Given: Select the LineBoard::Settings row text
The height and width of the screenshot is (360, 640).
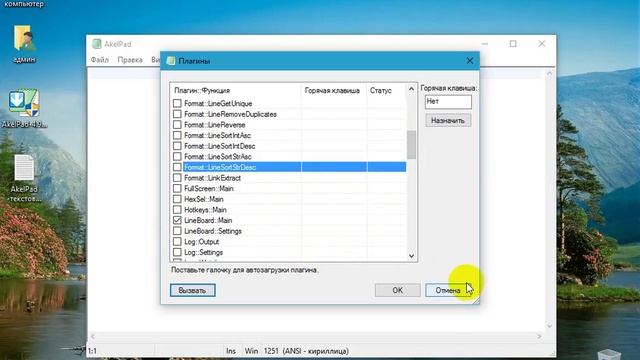Looking at the screenshot, I should point(213,231).
